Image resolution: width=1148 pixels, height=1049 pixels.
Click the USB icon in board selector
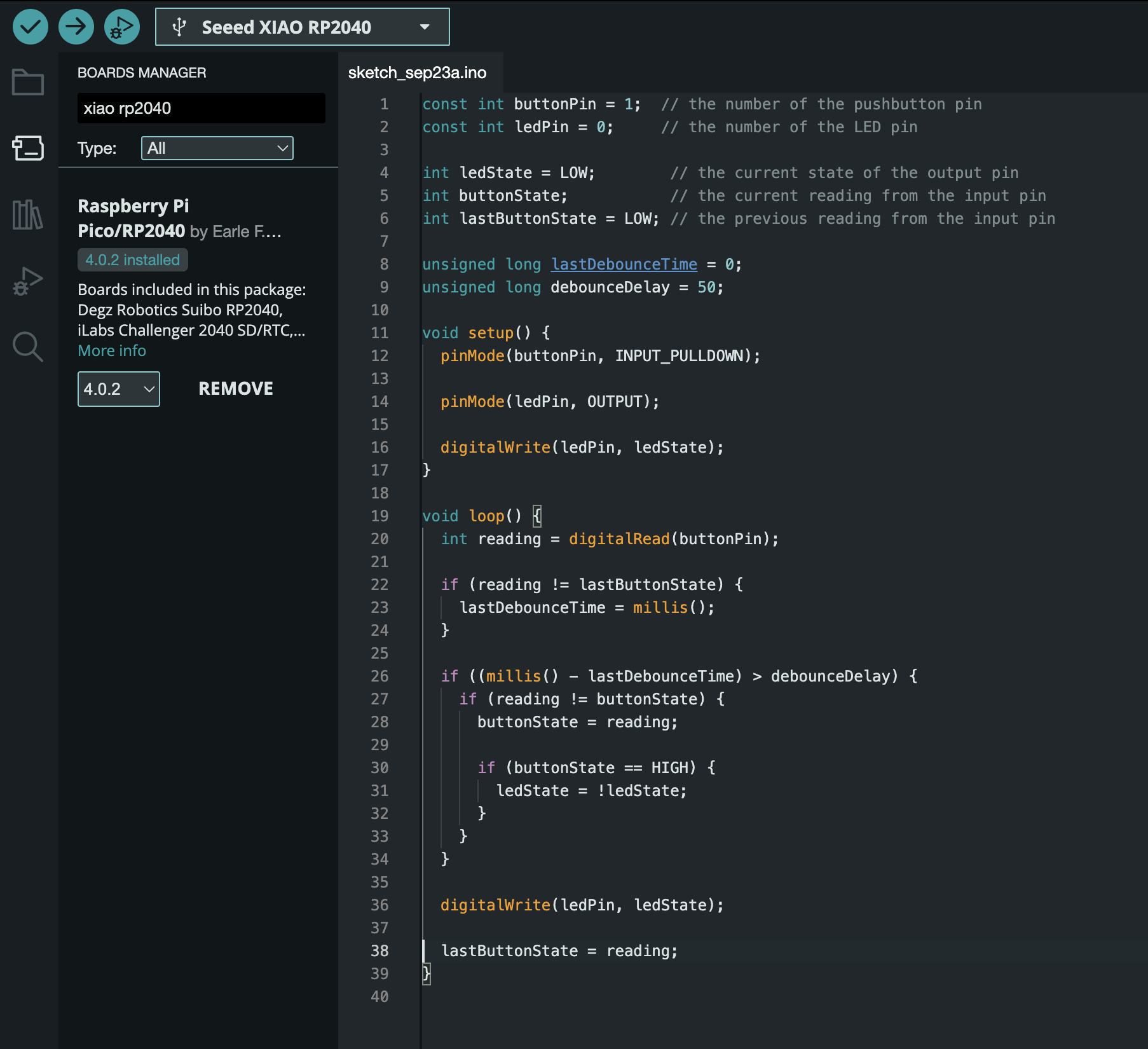pyautogui.click(x=179, y=27)
